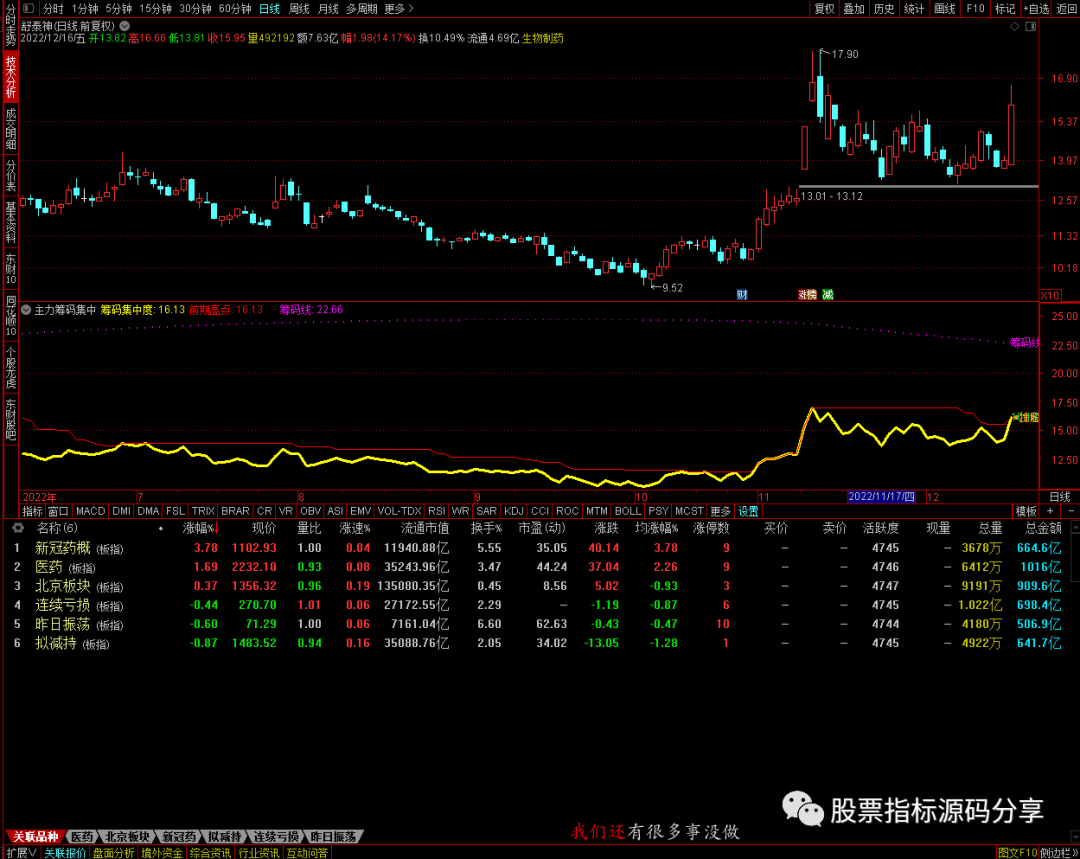Image resolution: width=1080 pixels, height=859 pixels.
Task: Toggle the left sidebar panel icon
Action: pos(28,8)
